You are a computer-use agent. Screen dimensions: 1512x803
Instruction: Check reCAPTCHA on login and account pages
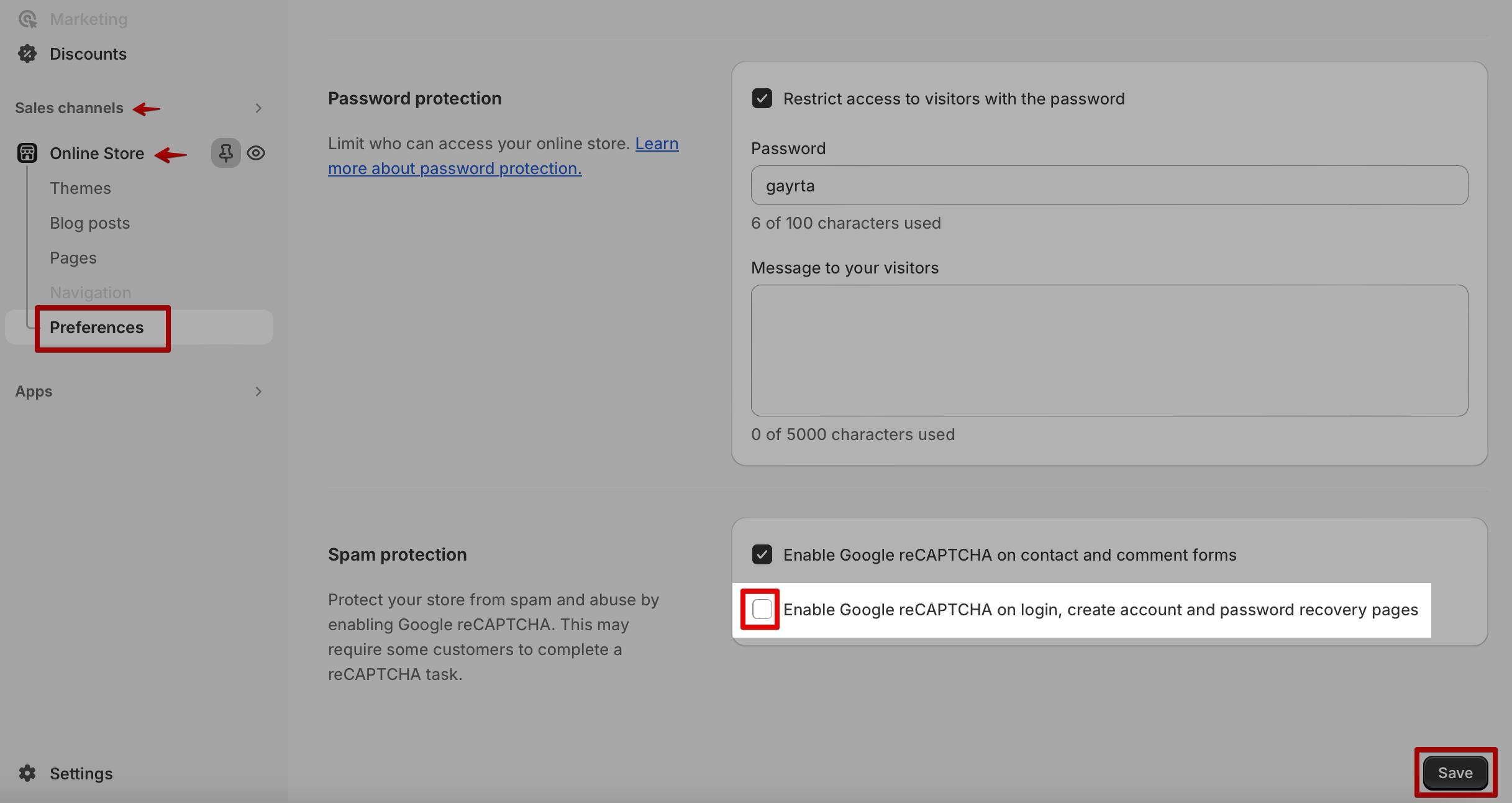762,609
